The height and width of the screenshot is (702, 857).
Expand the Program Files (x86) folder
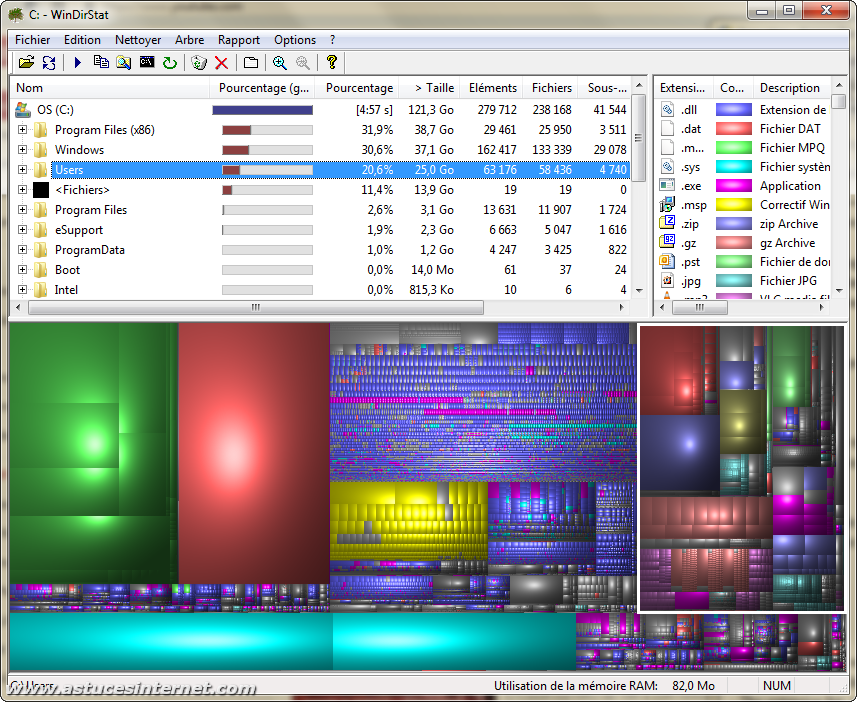pyautogui.click(x=22, y=130)
